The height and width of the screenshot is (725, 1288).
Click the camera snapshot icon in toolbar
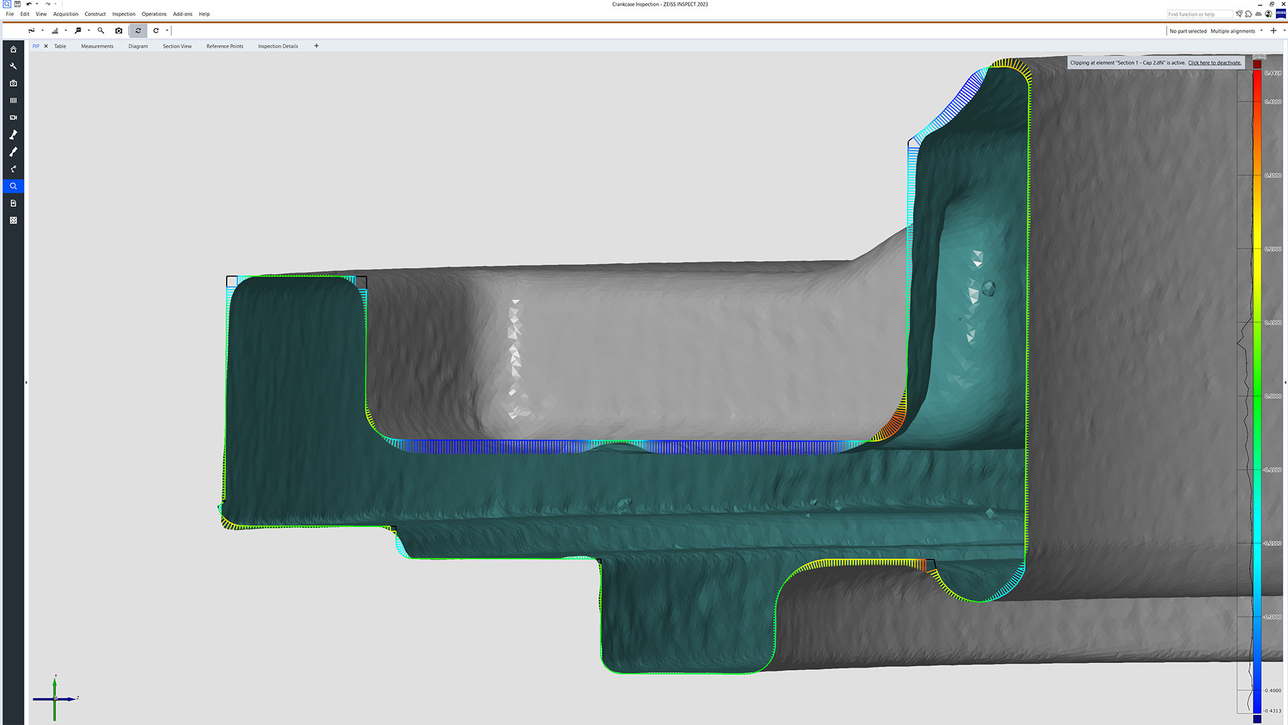[x=118, y=31]
